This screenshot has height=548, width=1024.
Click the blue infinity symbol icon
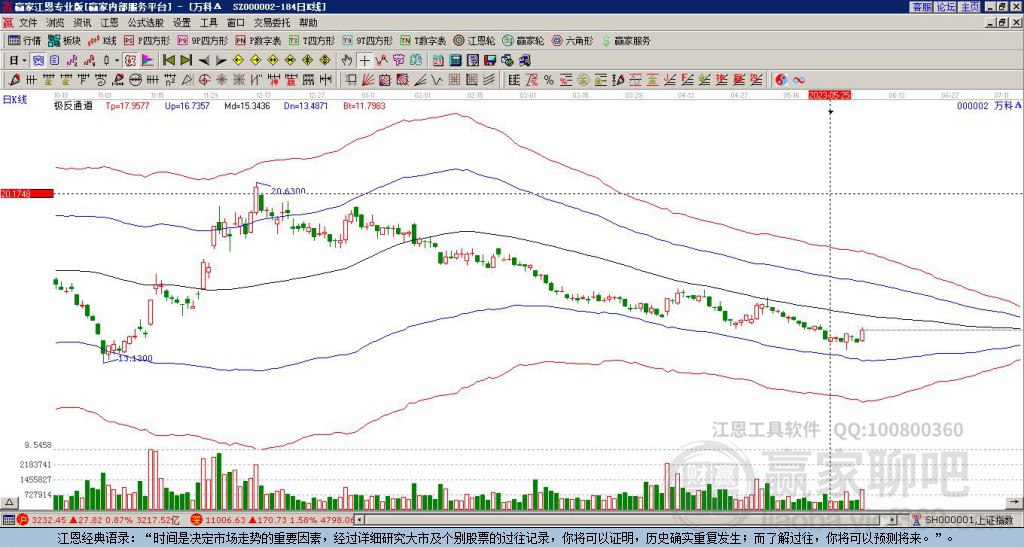tap(799, 80)
